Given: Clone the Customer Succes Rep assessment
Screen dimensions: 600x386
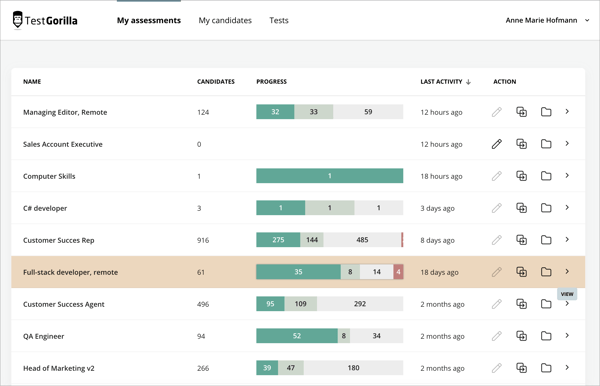Looking at the screenshot, I should pos(522,240).
